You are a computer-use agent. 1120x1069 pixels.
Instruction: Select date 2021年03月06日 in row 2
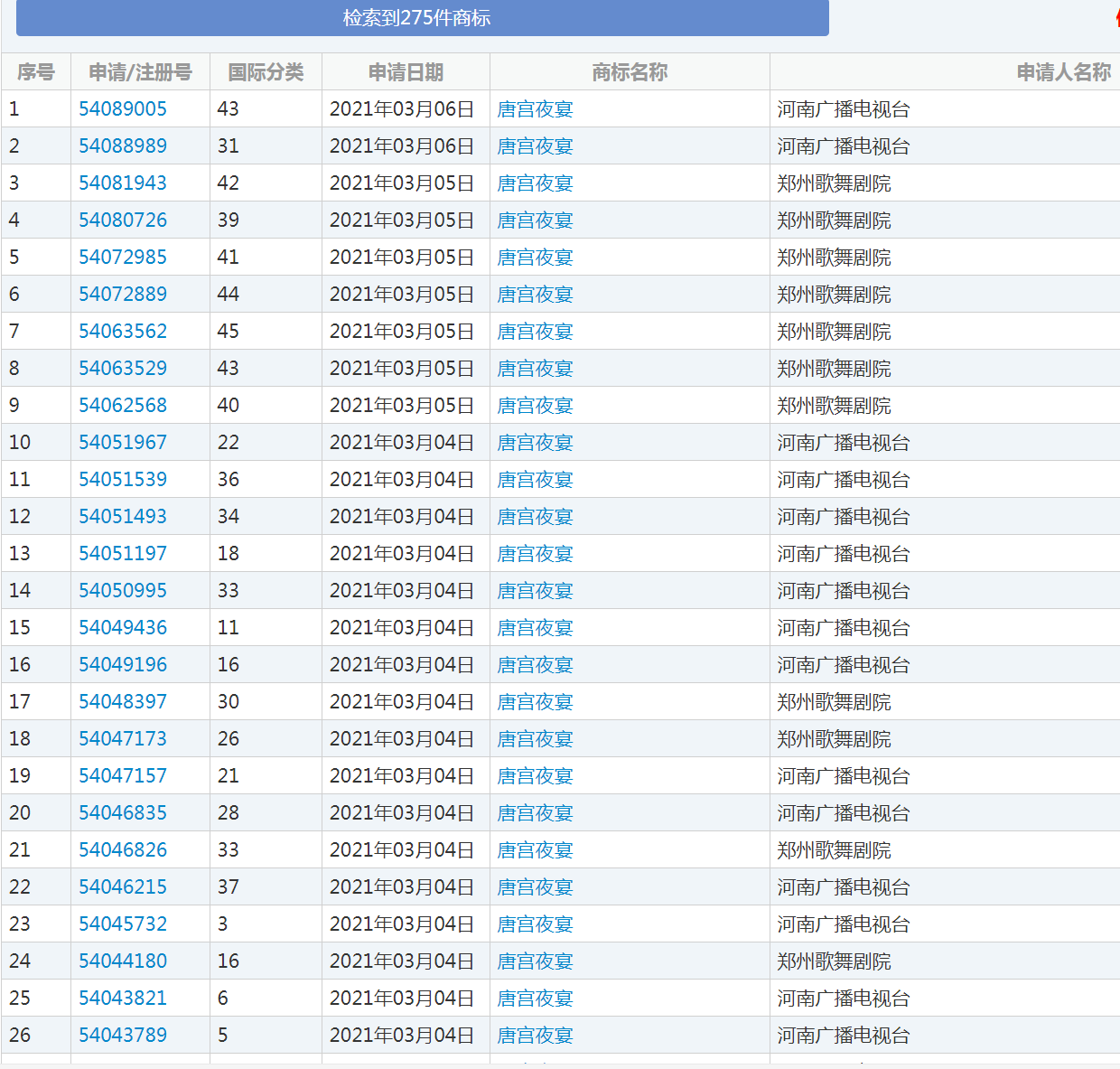coord(402,146)
